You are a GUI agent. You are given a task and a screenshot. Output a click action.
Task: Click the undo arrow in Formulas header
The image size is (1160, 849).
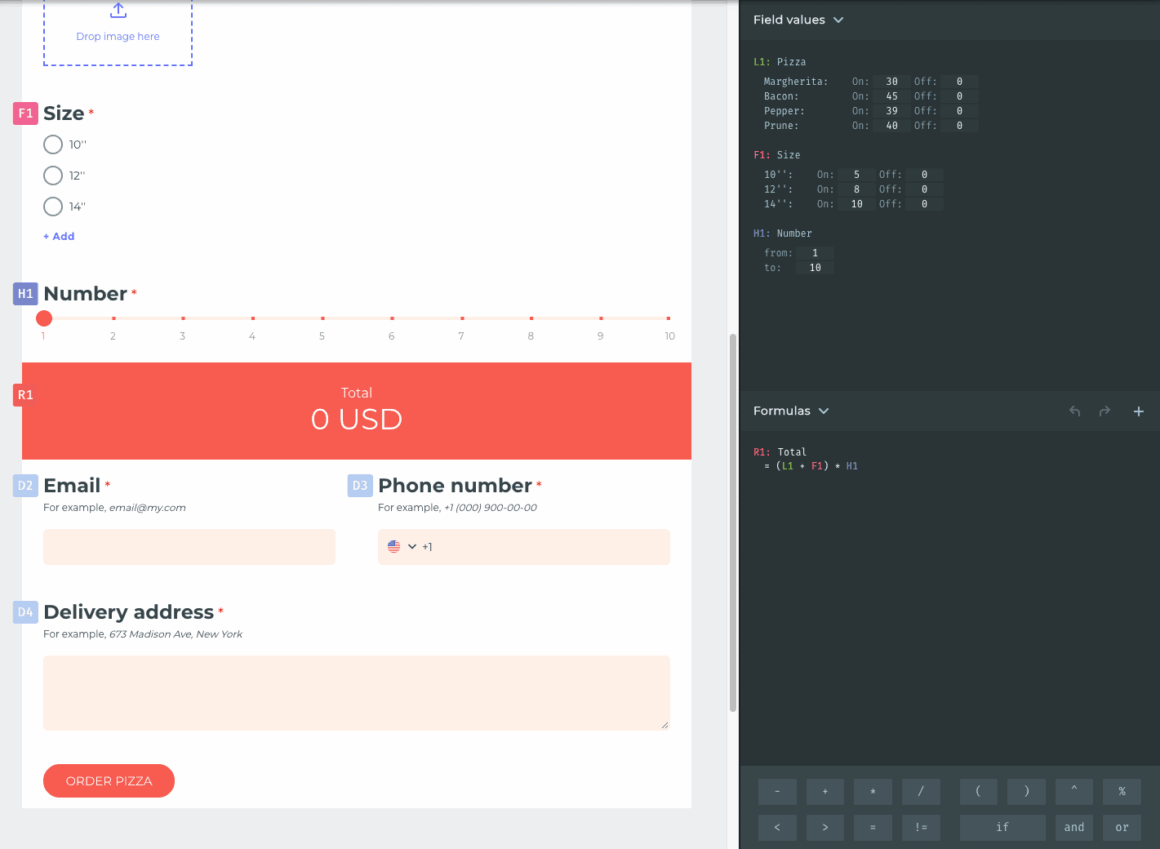pos(1075,411)
